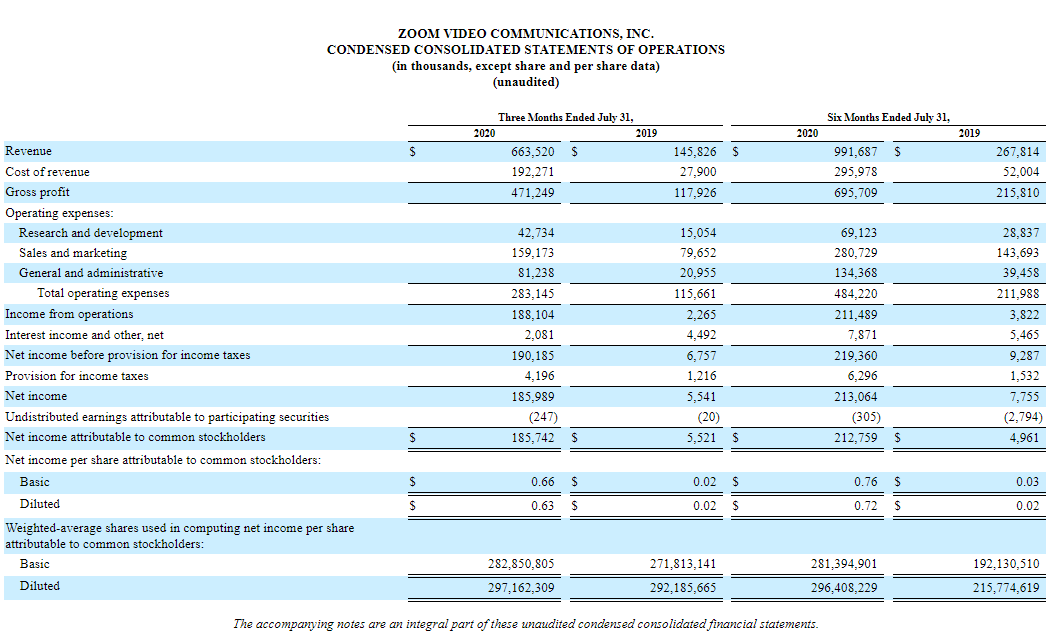Click the 'Interest income and other, net' label

pyautogui.click(x=84, y=335)
